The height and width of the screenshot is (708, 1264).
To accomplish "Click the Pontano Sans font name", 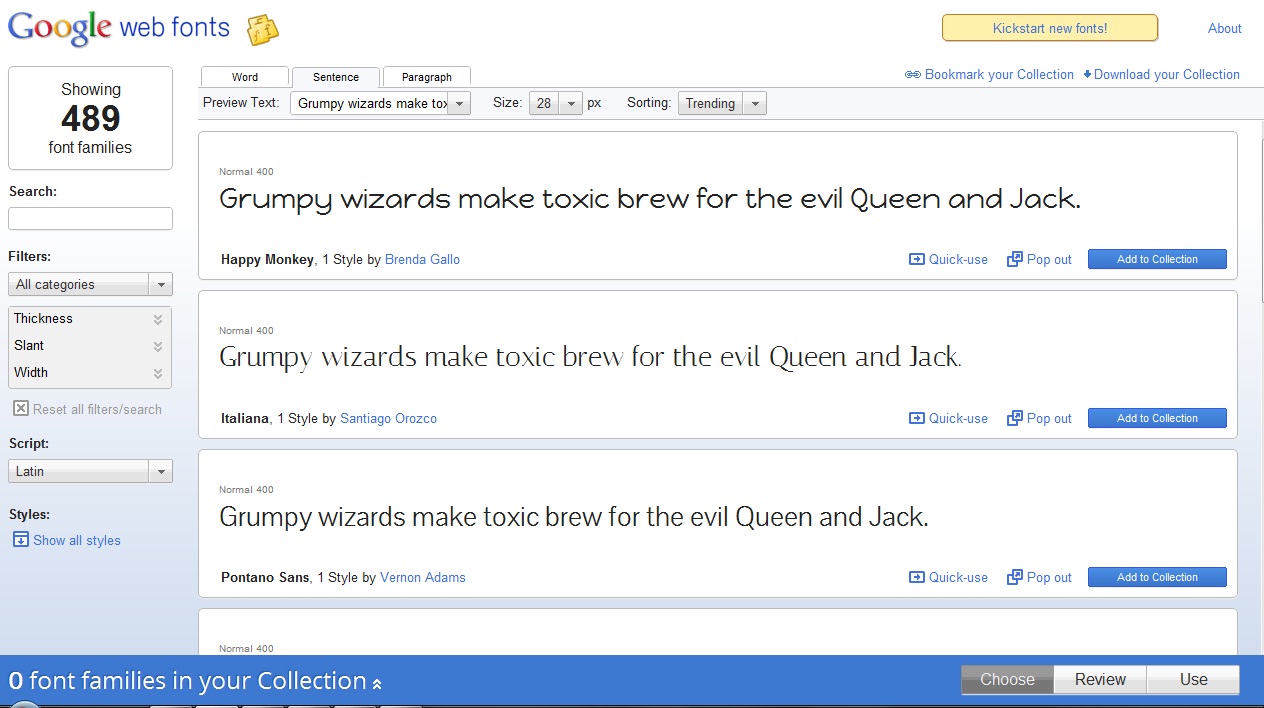I will point(265,577).
